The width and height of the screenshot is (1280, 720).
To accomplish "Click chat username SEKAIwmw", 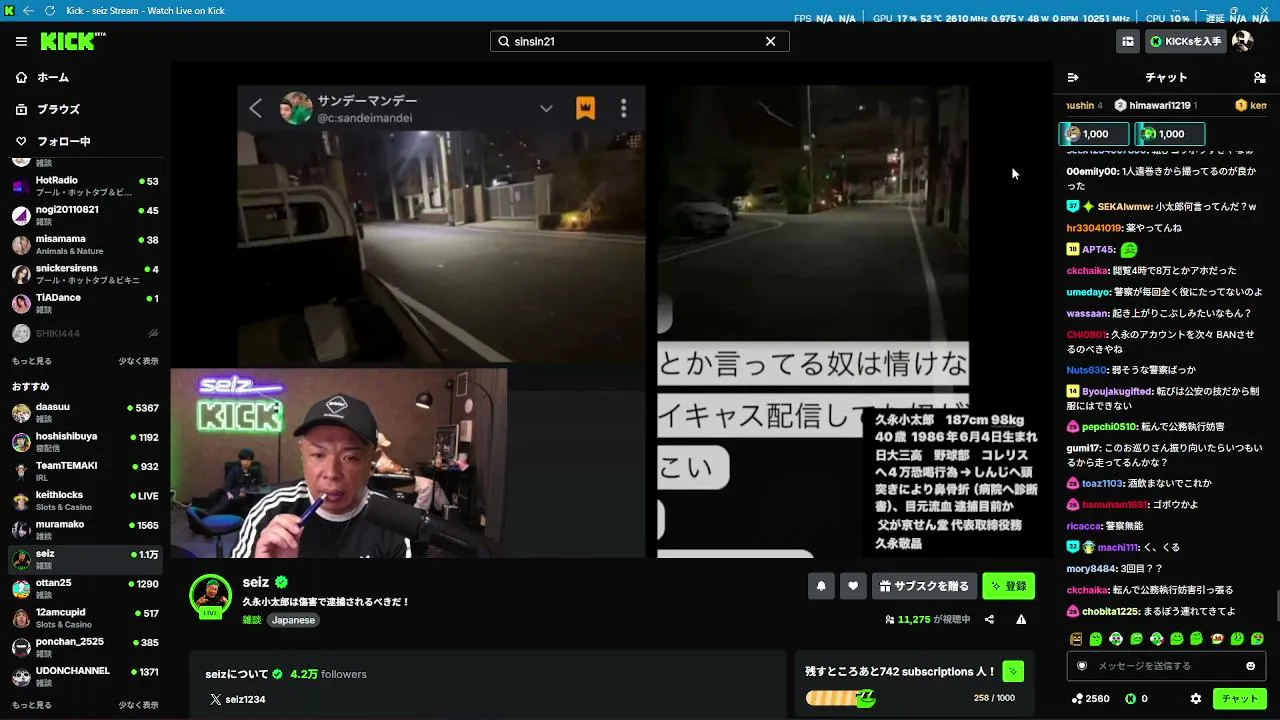I will [x=1125, y=207].
